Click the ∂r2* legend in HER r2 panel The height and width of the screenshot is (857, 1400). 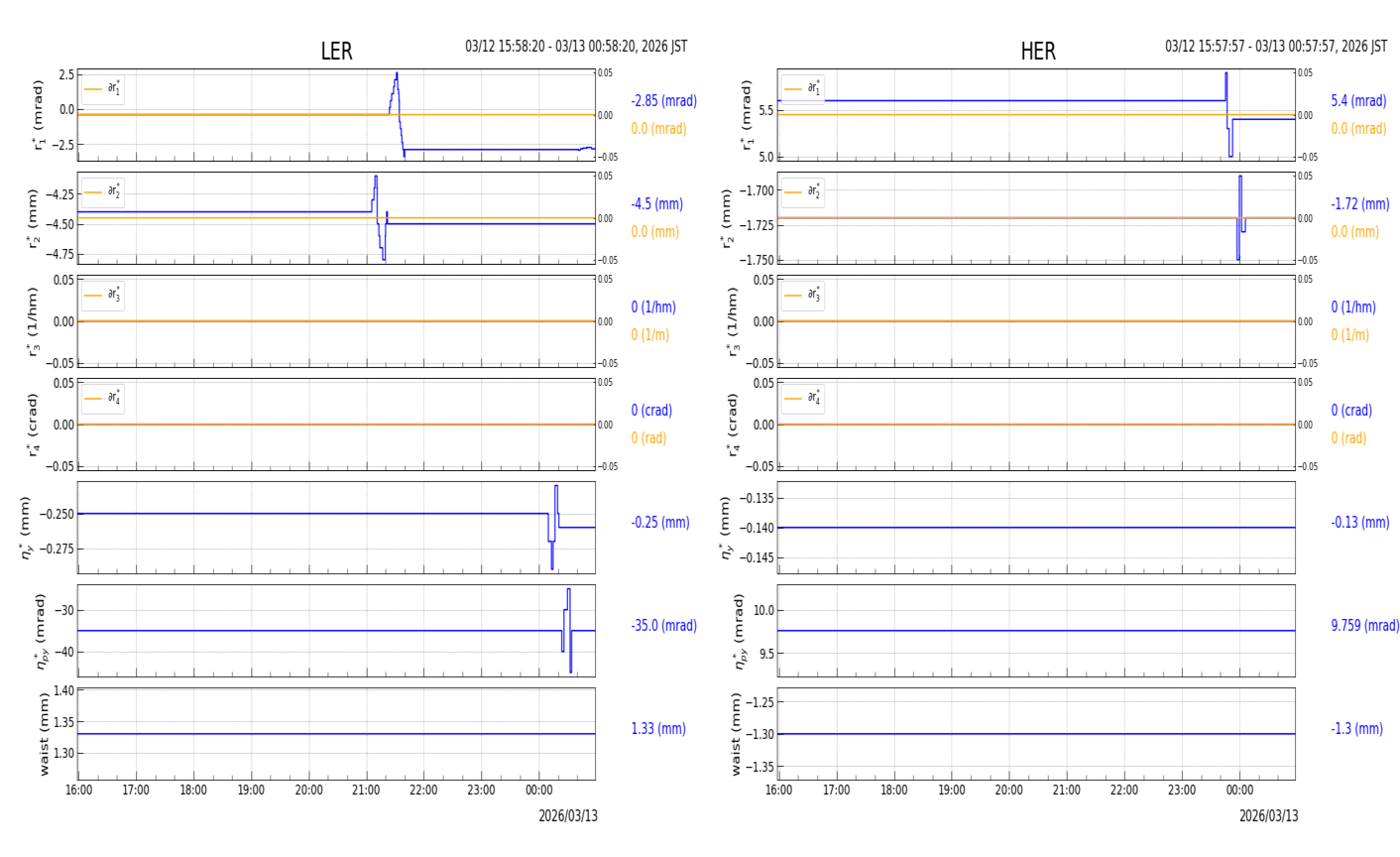pyautogui.click(x=803, y=192)
